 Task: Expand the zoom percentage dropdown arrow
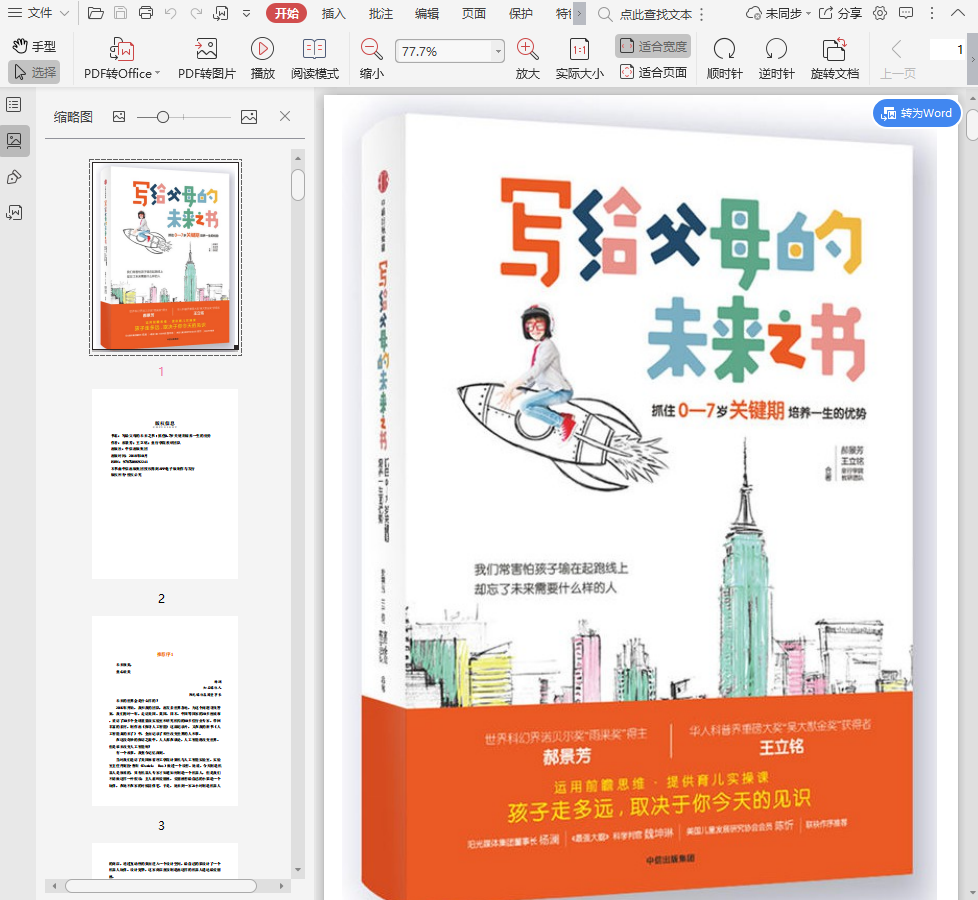(x=498, y=51)
